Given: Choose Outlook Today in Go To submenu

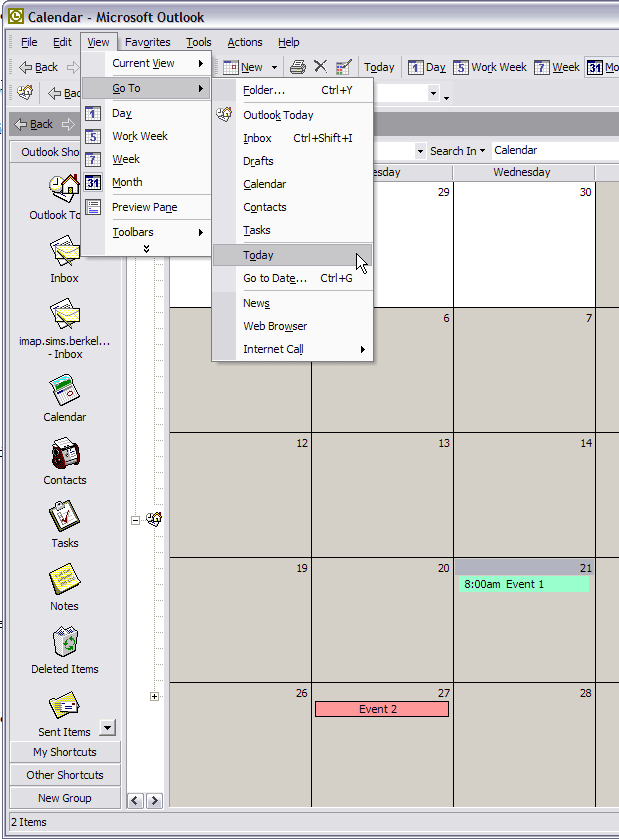Looking at the screenshot, I should pos(293,115).
